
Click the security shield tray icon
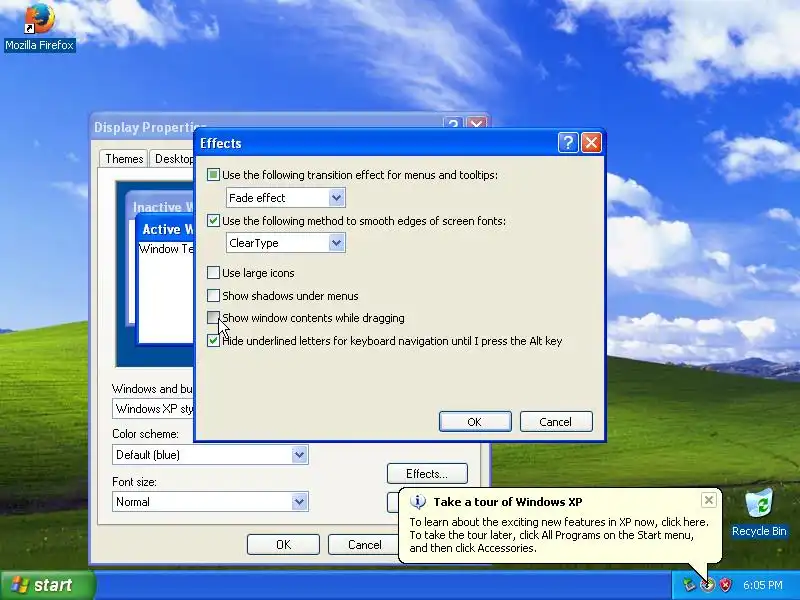pyautogui.click(x=725, y=585)
